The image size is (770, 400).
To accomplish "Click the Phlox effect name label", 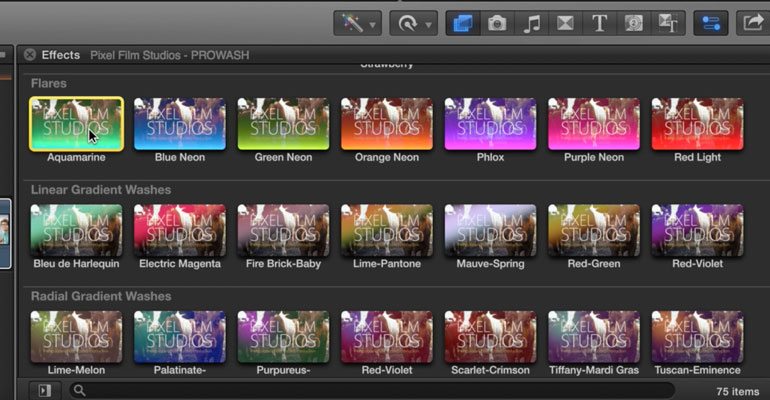I will (x=491, y=158).
